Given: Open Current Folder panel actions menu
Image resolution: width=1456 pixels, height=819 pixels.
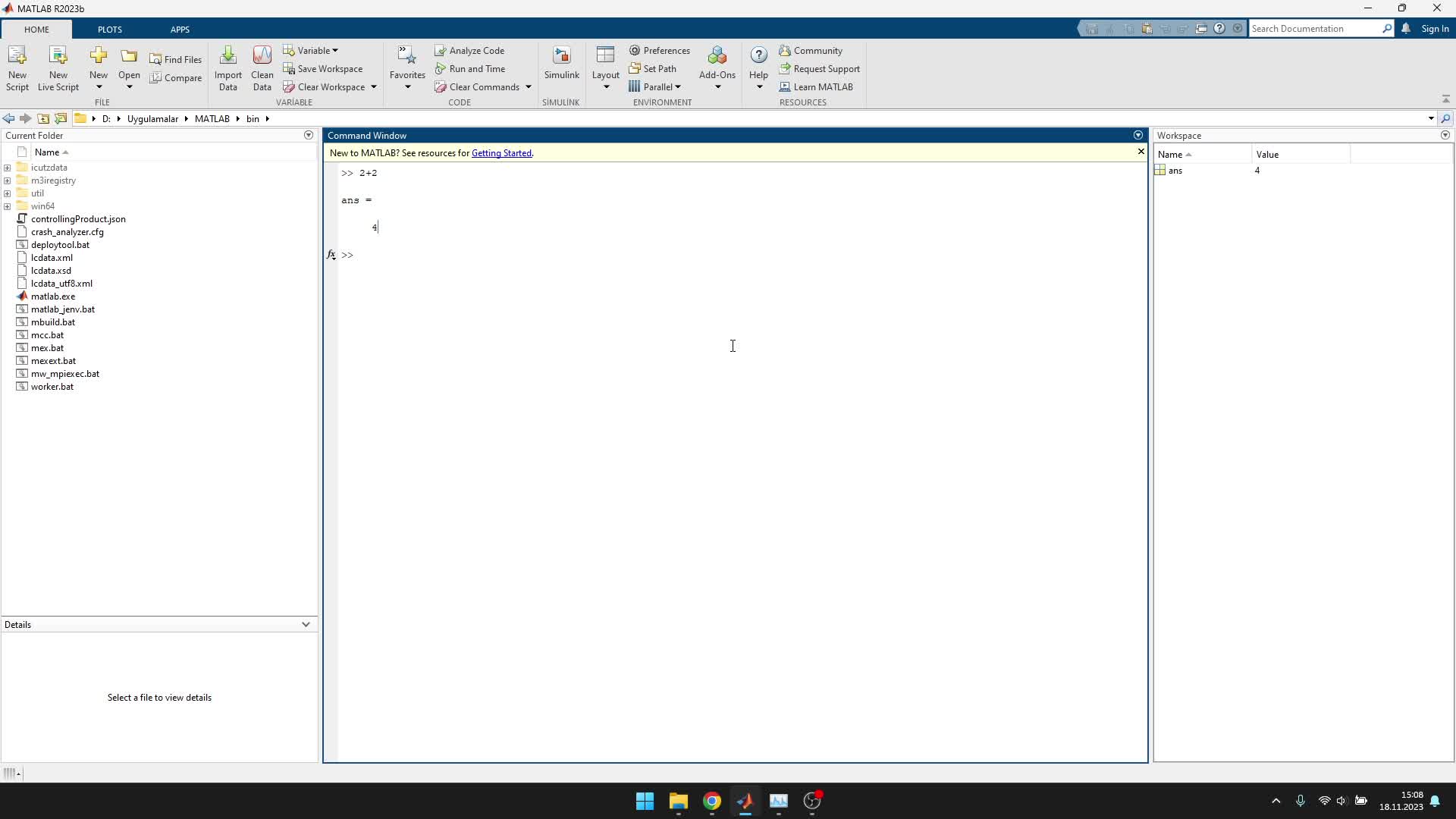Looking at the screenshot, I should (x=309, y=135).
